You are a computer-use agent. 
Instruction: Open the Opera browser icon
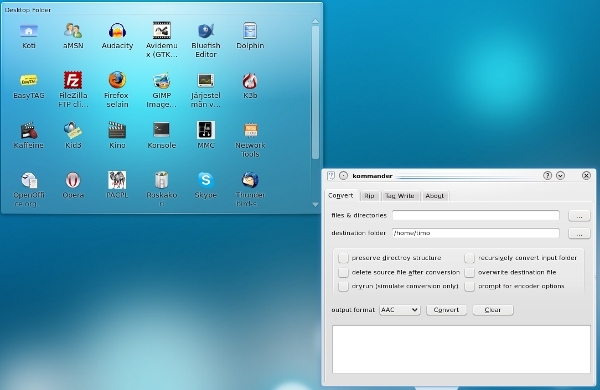(x=73, y=180)
